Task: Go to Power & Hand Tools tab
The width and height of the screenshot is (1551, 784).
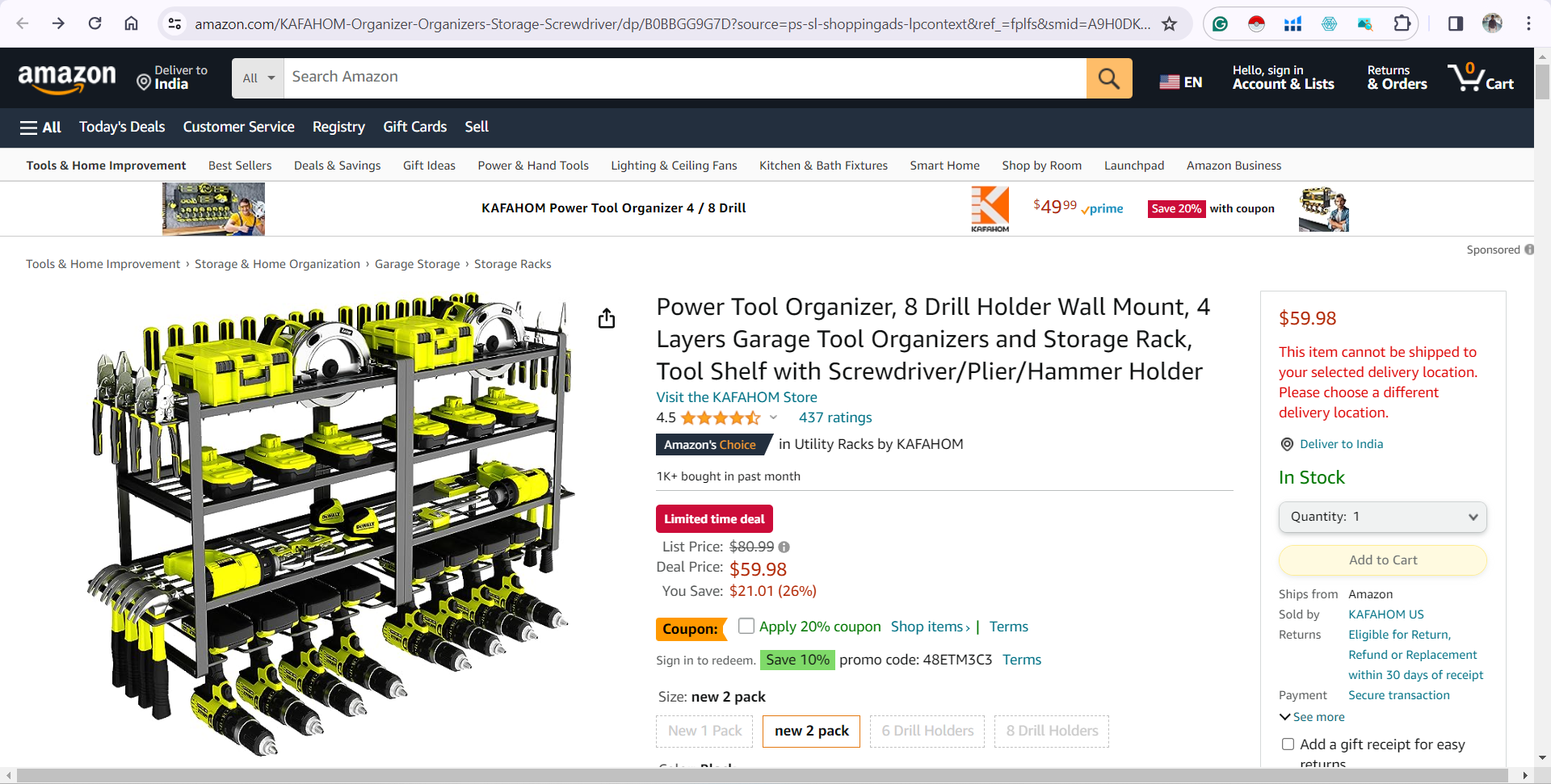Action: tap(533, 166)
